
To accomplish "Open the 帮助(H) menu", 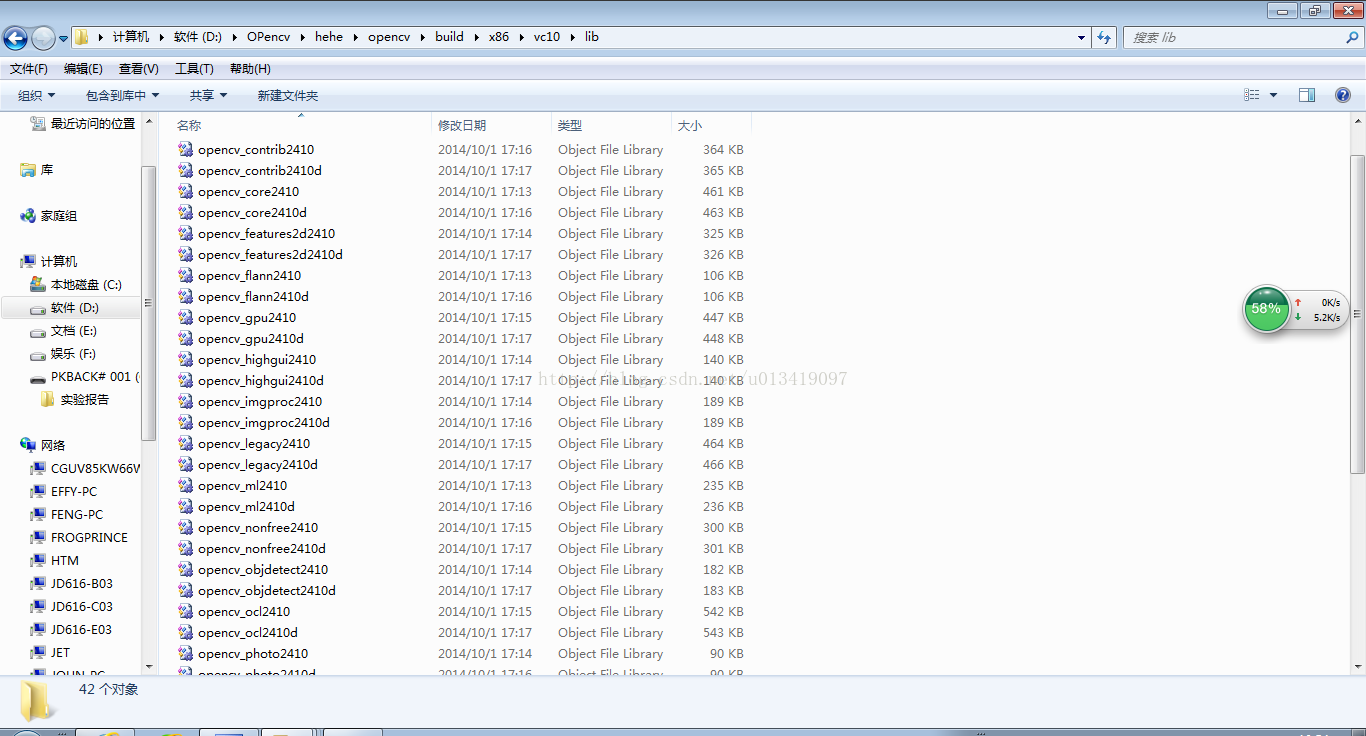I will (x=250, y=69).
